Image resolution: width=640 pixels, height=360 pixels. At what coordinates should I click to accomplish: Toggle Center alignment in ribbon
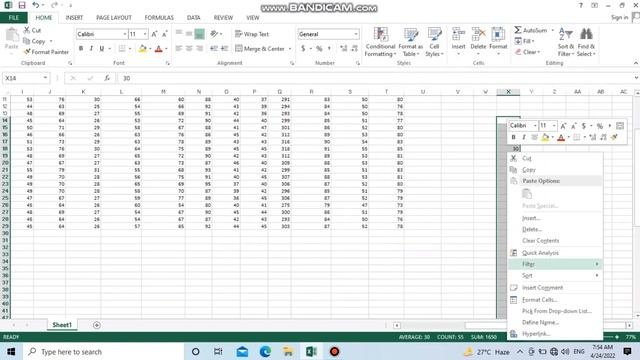(x=189, y=49)
